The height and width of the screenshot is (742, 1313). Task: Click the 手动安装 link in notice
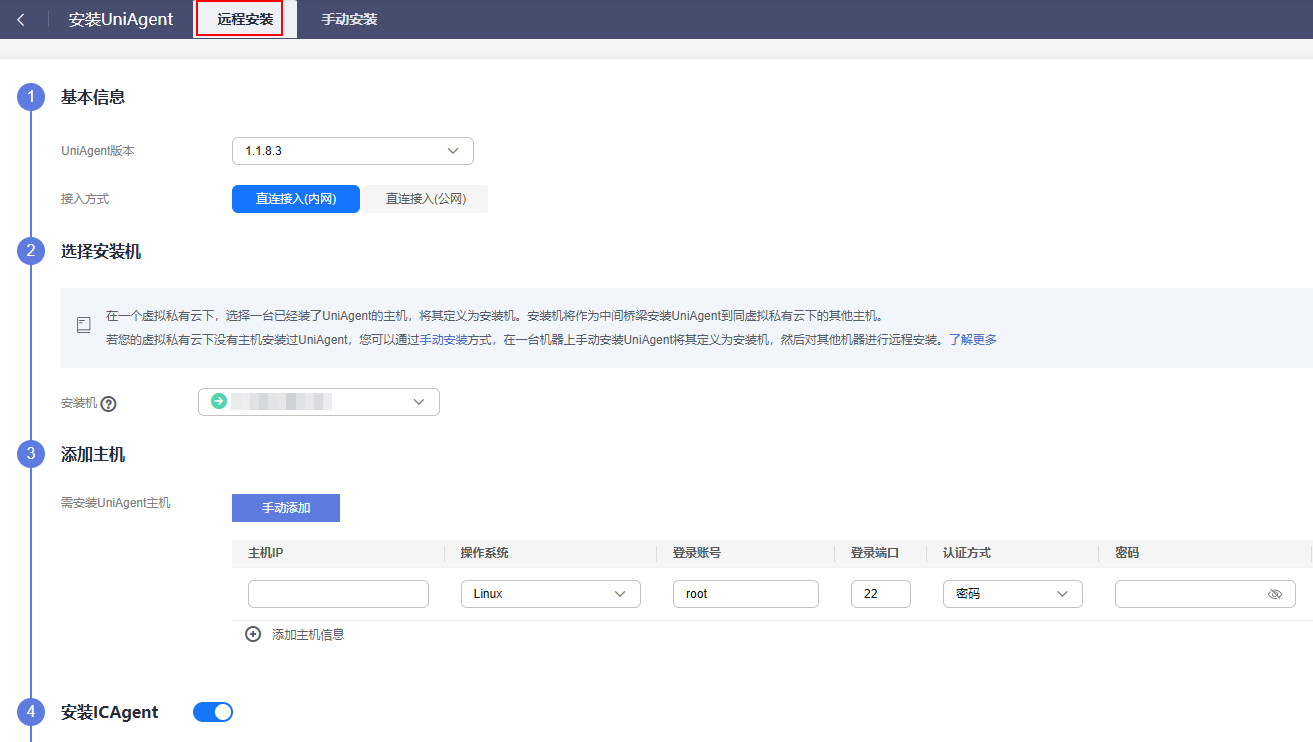[444, 339]
